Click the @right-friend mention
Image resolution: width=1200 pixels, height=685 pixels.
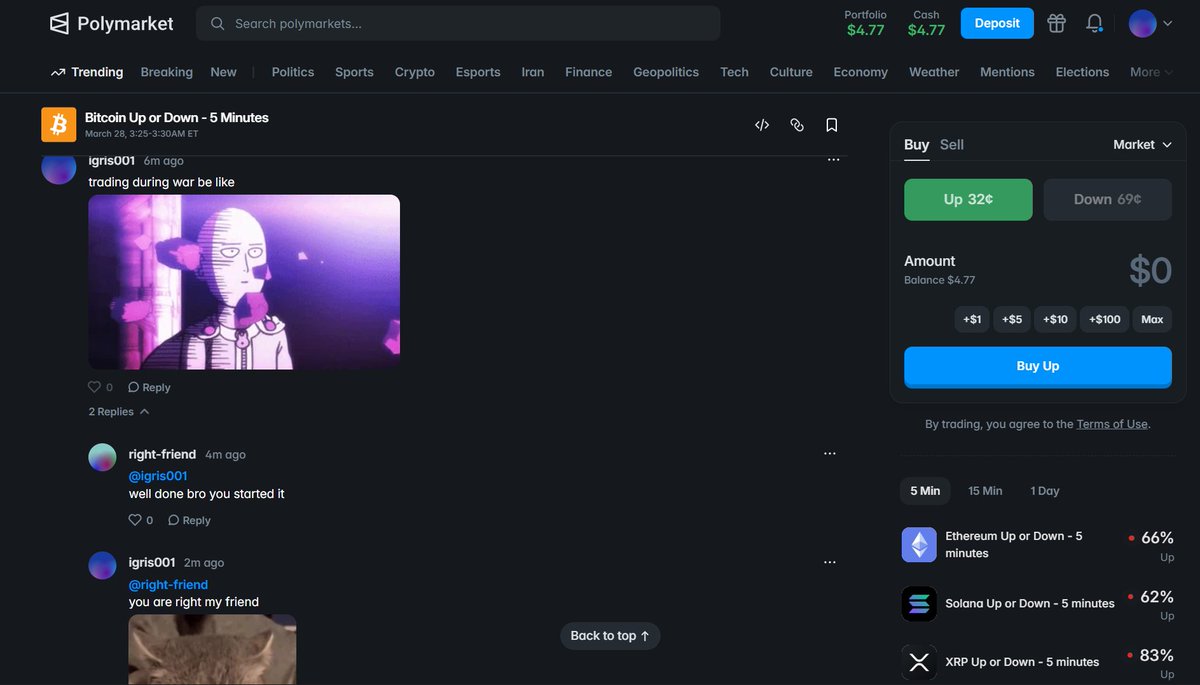[168, 585]
